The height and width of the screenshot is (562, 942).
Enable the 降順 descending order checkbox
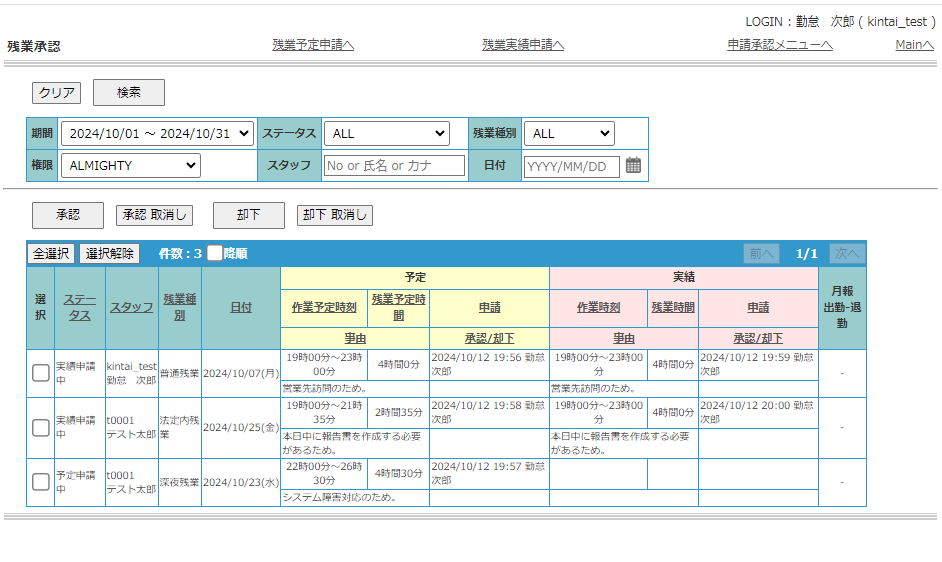click(x=214, y=253)
